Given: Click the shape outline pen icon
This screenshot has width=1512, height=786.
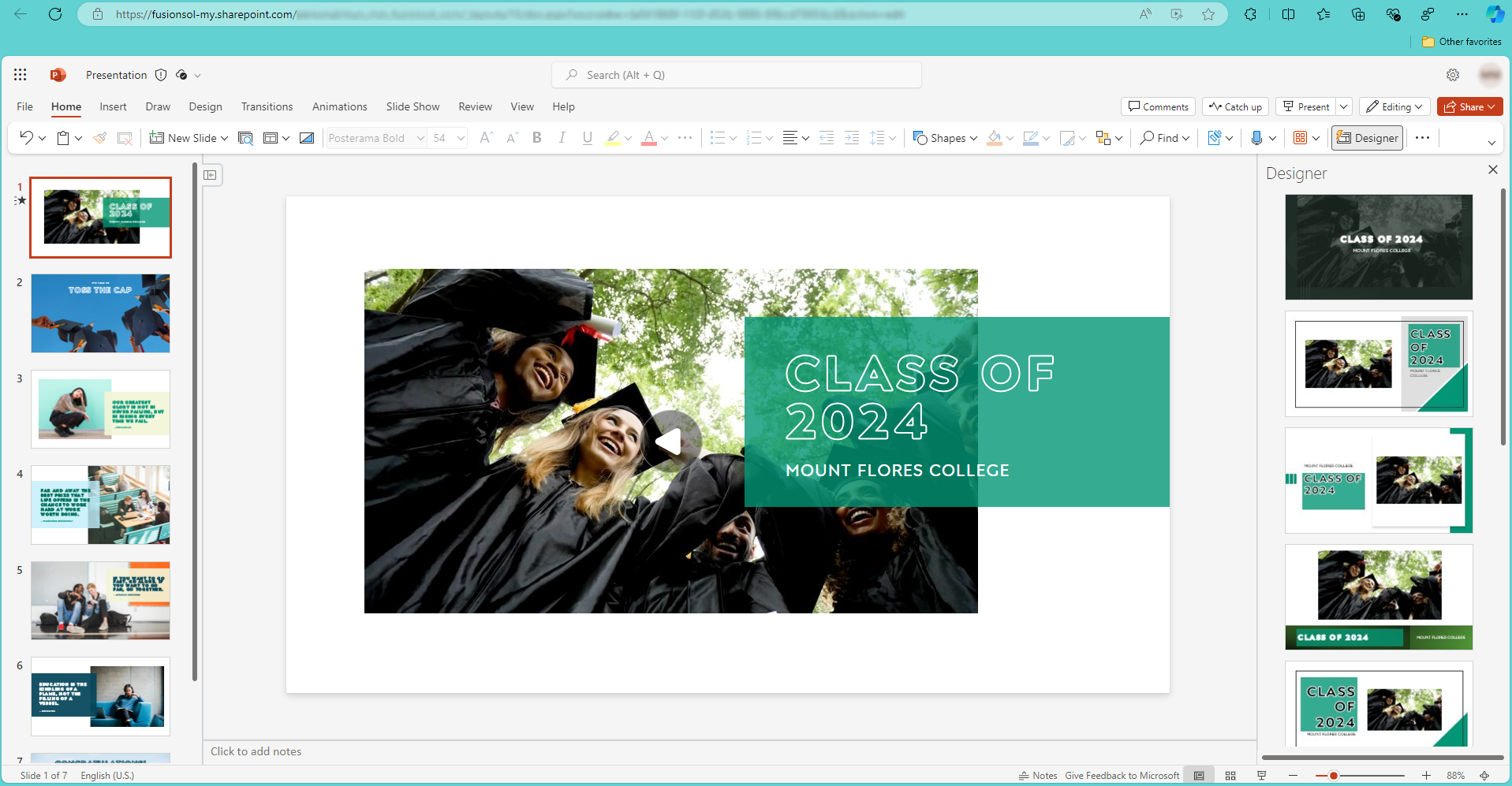Looking at the screenshot, I should (x=1031, y=138).
